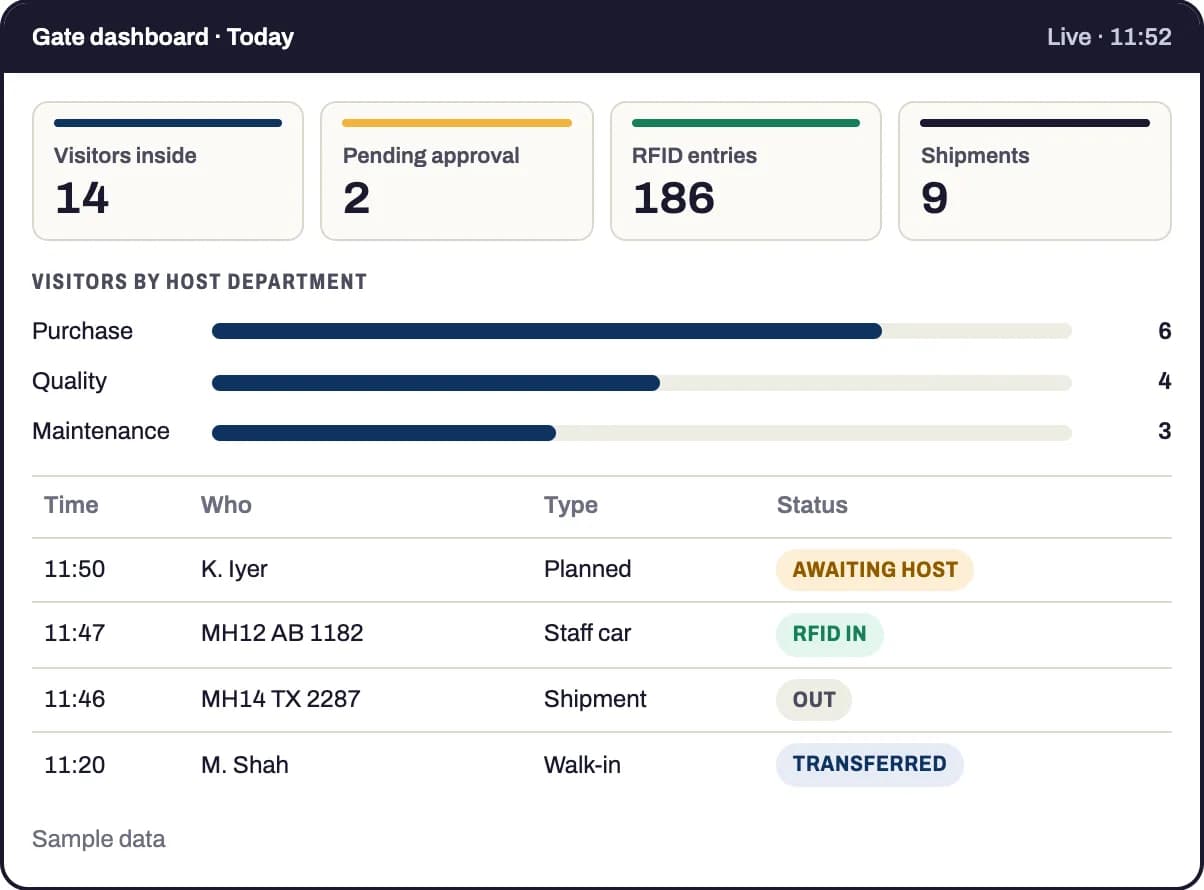Click the Walk-in type cell
The image size is (1204, 890).
pyautogui.click(x=582, y=765)
